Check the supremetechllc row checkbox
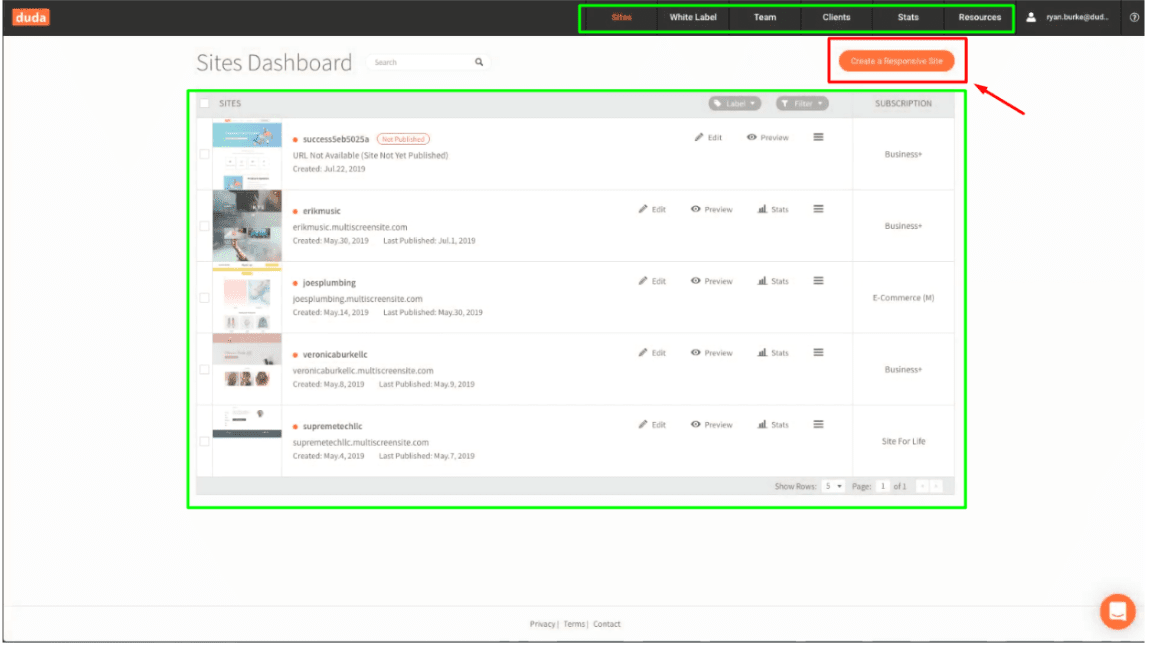Viewport: 1152px width, 646px height. click(206, 443)
